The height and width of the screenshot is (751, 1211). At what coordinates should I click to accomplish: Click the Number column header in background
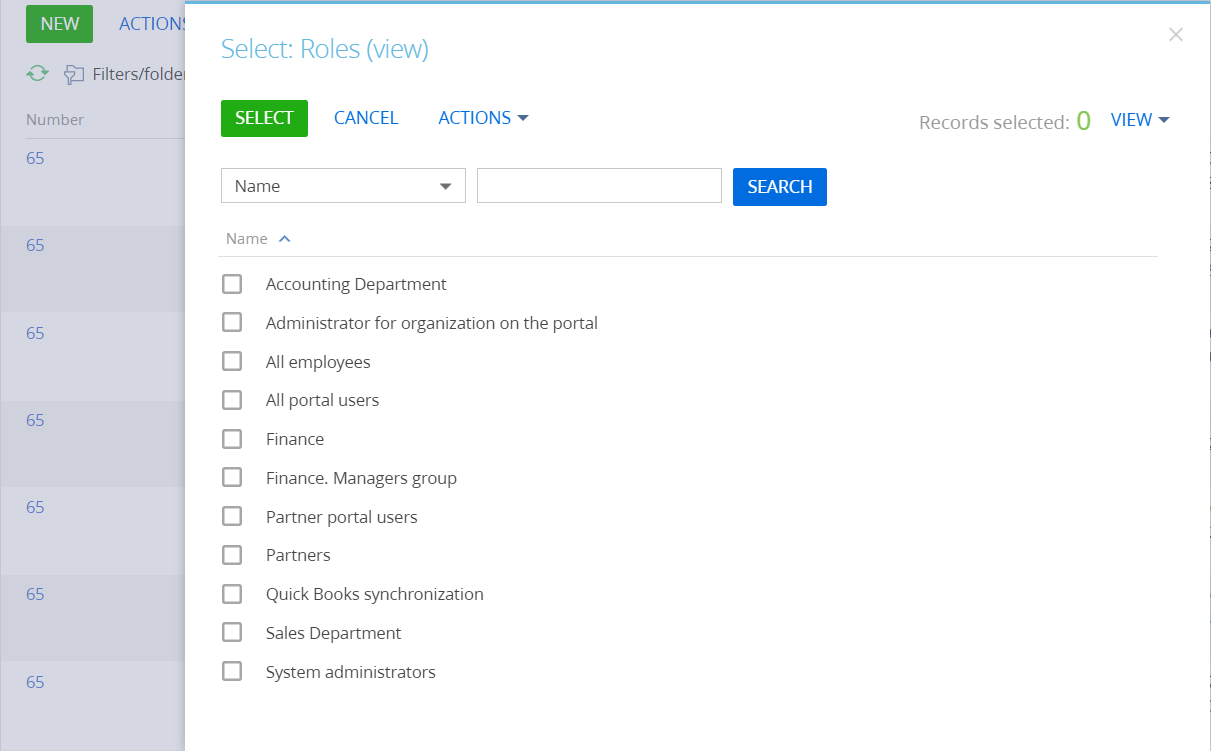pos(55,120)
